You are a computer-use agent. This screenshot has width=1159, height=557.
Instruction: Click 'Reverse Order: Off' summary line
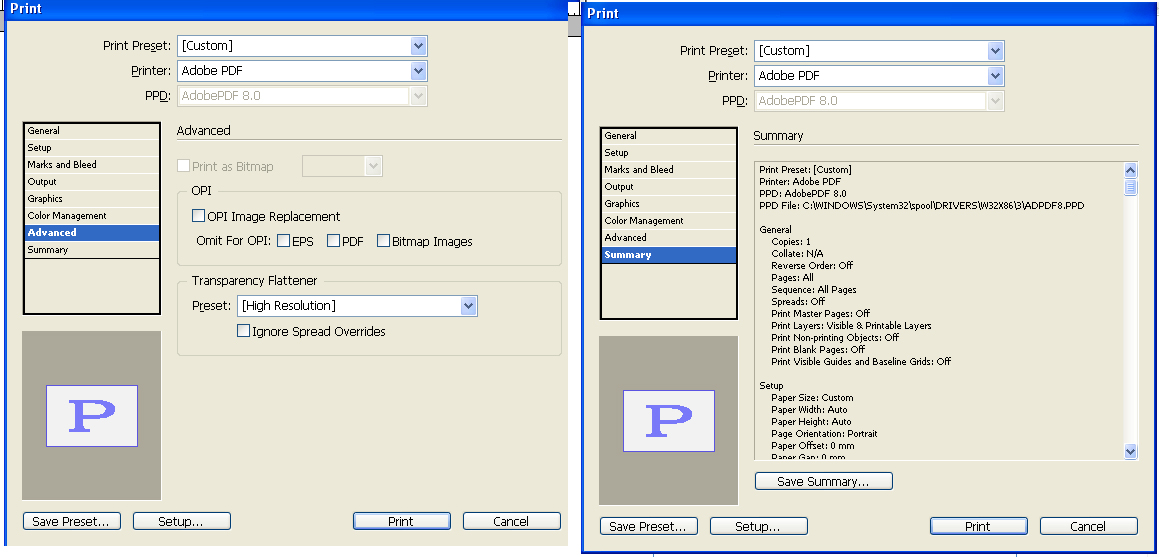[x=812, y=266]
